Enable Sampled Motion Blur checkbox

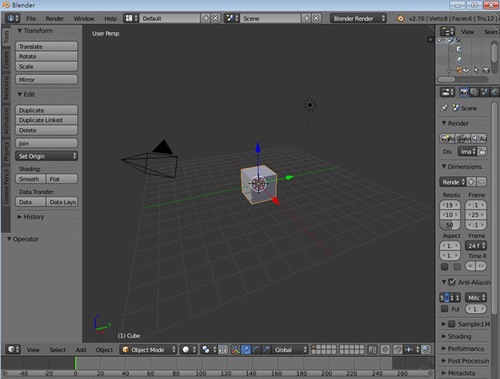(452, 324)
